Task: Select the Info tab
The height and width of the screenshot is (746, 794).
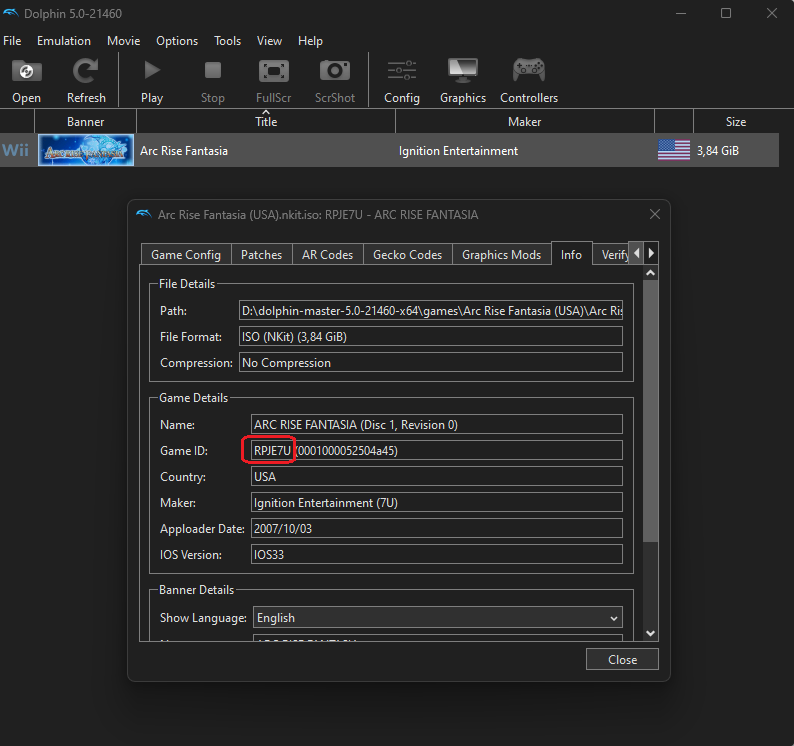Action: (571, 254)
